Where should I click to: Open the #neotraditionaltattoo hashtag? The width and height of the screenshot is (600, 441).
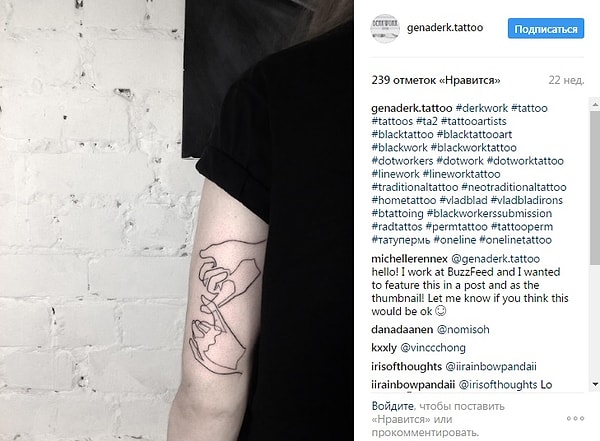[x=514, y=187]
